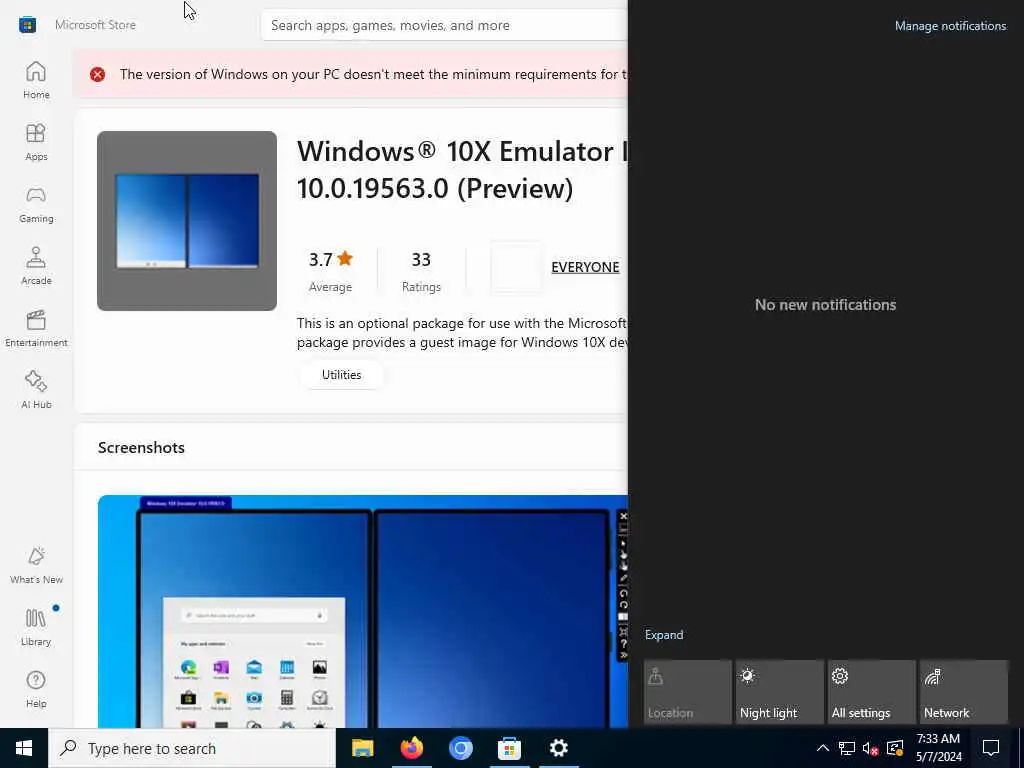Image resolution: width=1024 pixels, height=768 pixels.
Task: Open the EVERYONE rating link
Action: 585,267
